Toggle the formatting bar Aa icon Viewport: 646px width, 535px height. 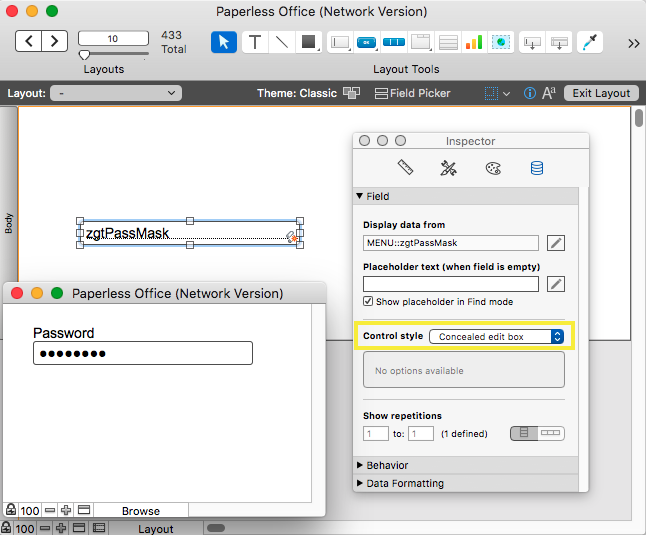pos(549,93)
